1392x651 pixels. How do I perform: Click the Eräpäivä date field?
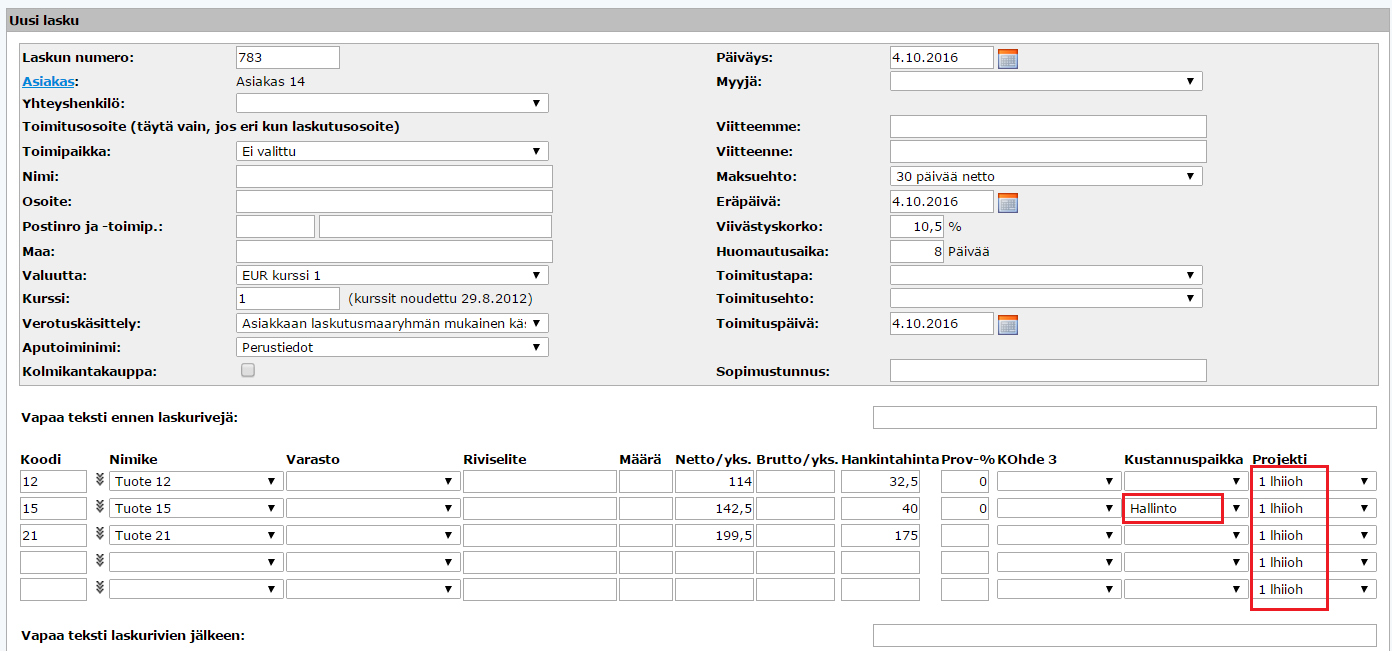(x=942, y=202)
